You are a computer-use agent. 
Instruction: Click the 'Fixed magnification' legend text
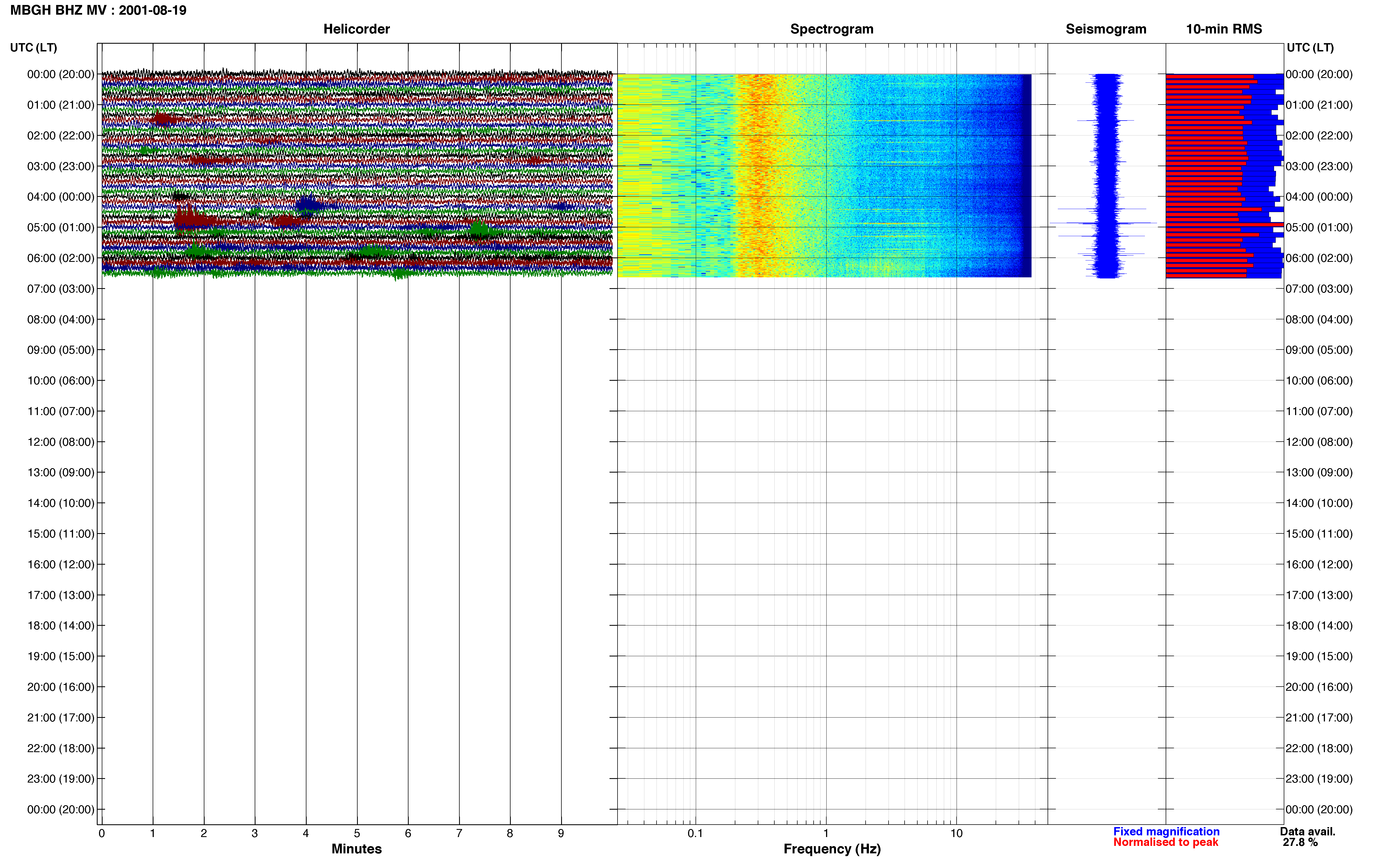click(x=1166, y=831)
